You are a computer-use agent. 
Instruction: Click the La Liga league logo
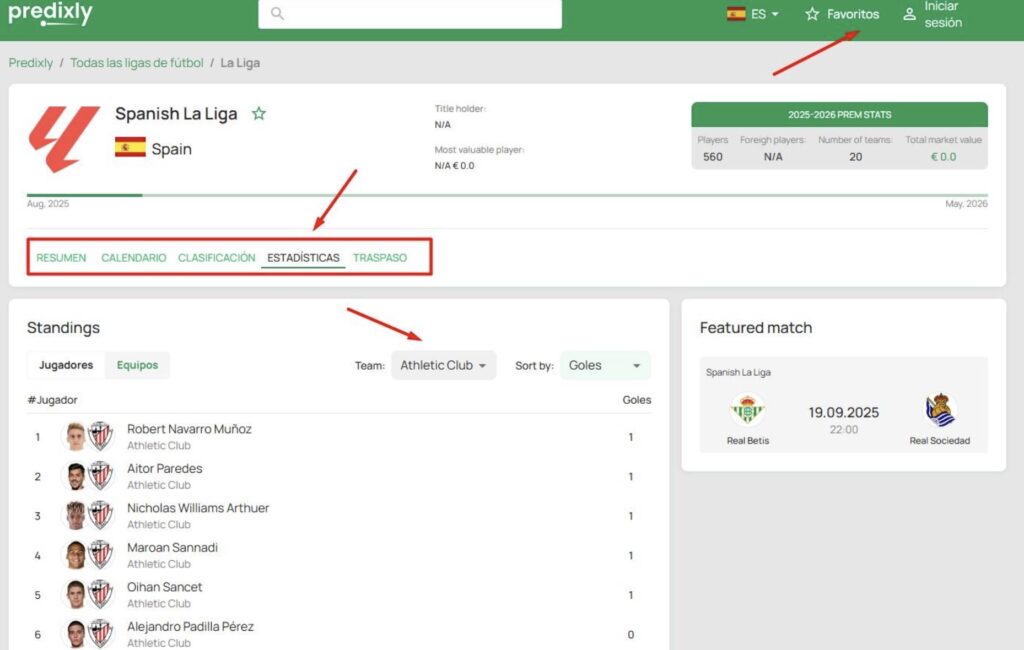(x=64, y=139)
